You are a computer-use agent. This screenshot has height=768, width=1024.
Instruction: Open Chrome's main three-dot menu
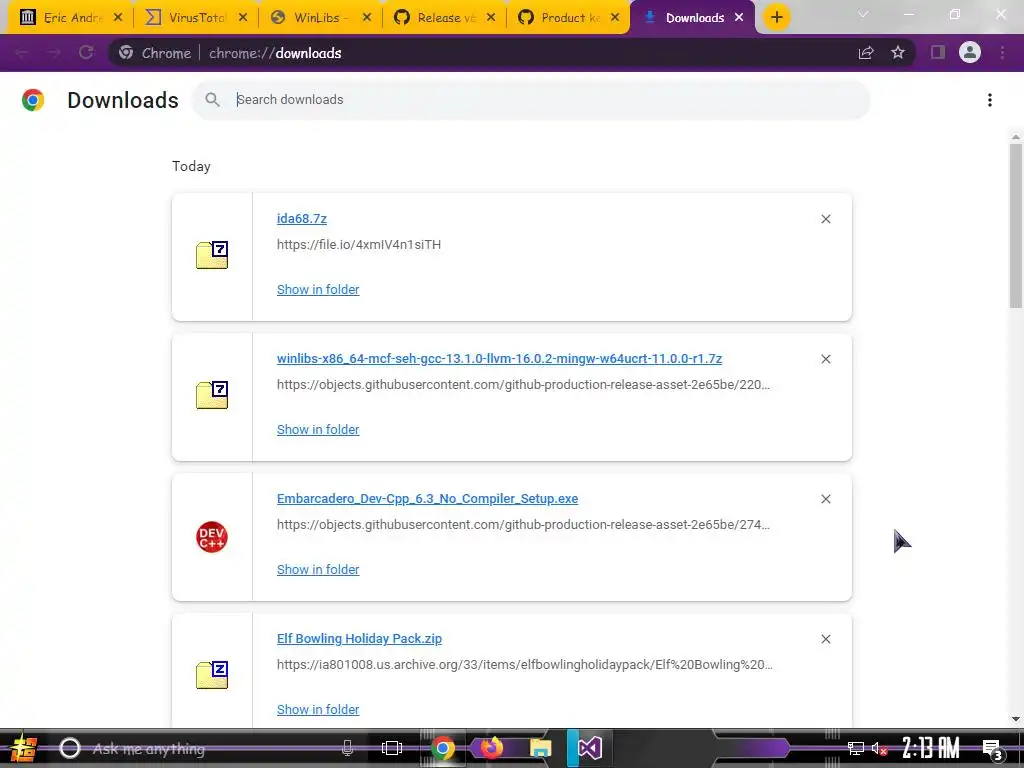click(1002, 53)
